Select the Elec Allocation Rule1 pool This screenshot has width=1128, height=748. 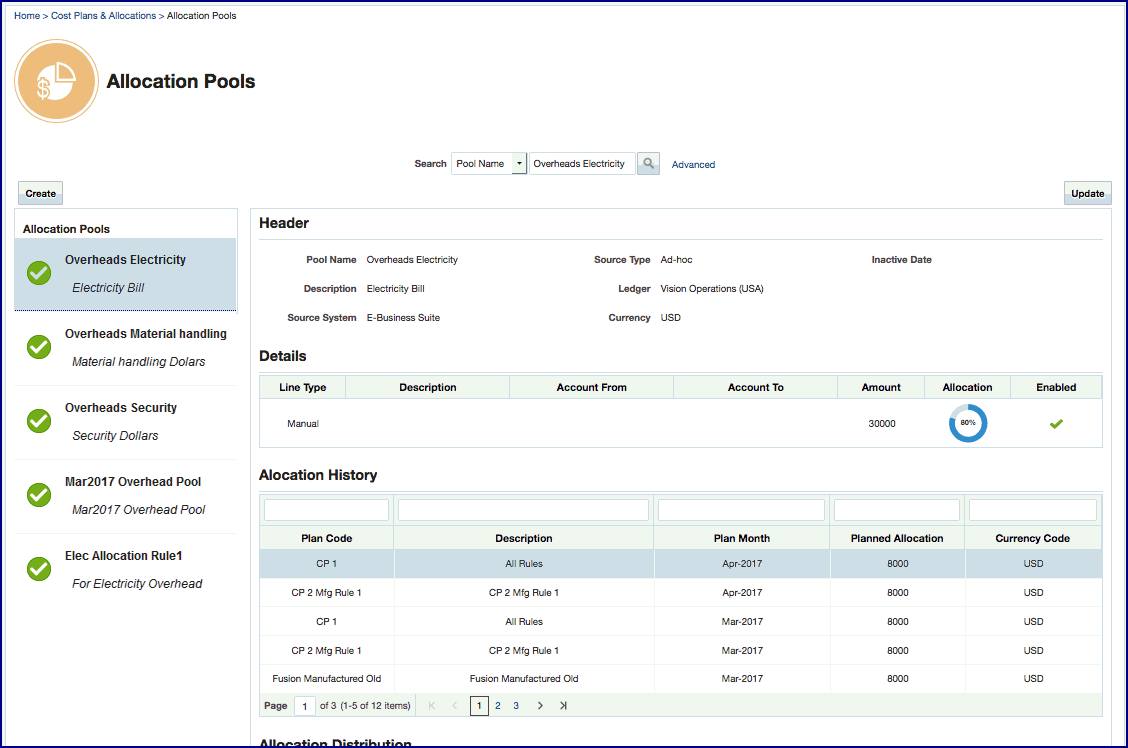pyautogui.click(x=125, y=570)
